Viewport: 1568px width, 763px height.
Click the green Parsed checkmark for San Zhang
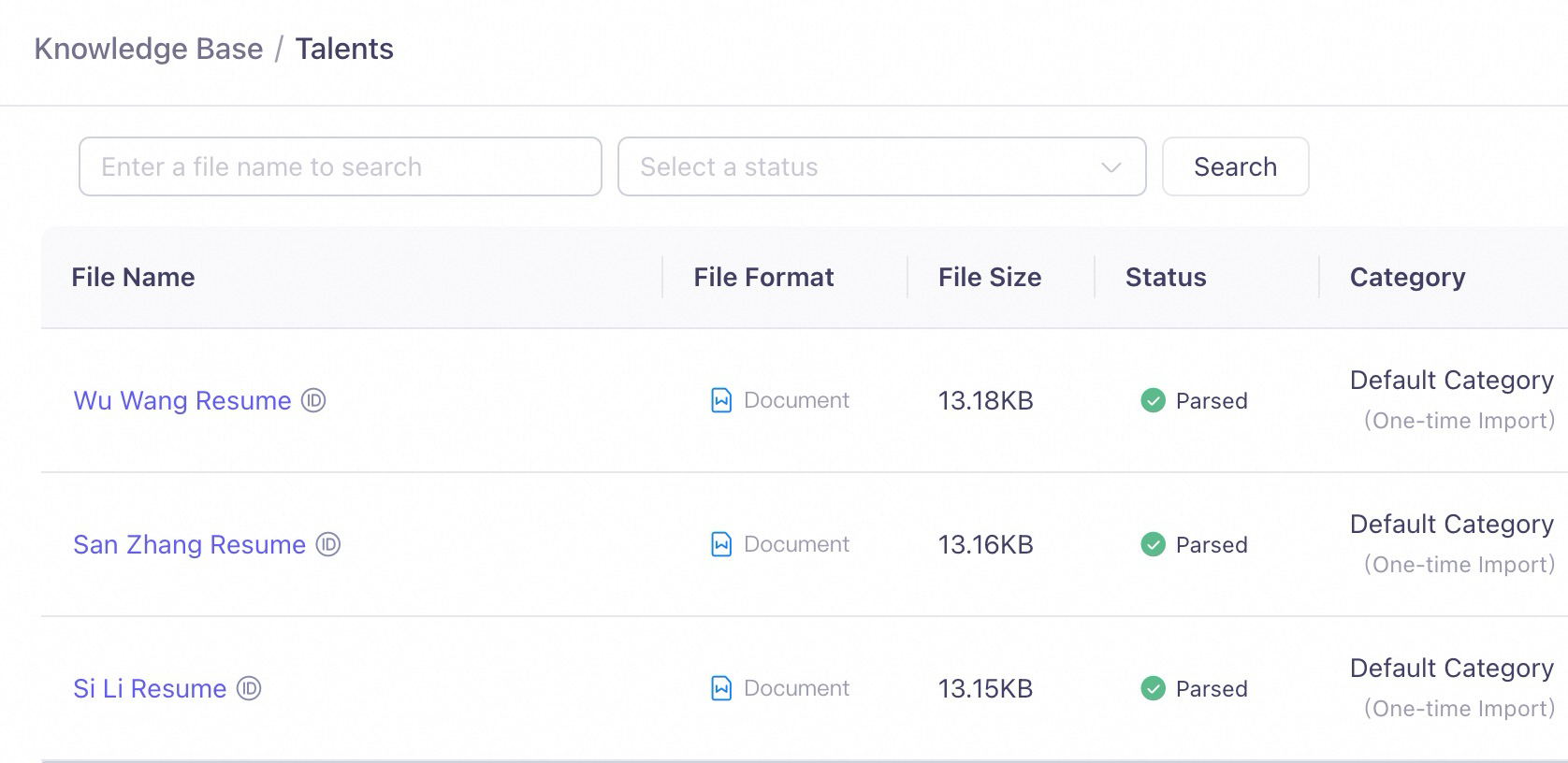tap(1153, 544)
